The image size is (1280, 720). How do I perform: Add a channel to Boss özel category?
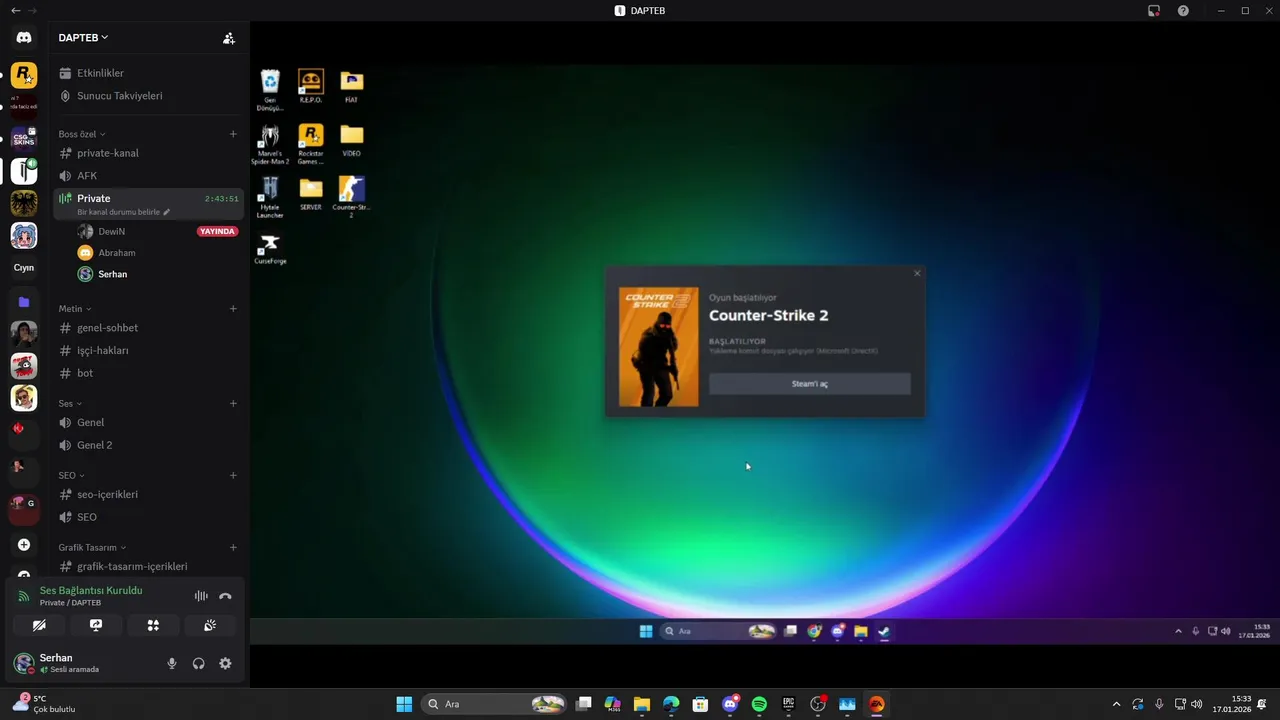tap(233, 134)
